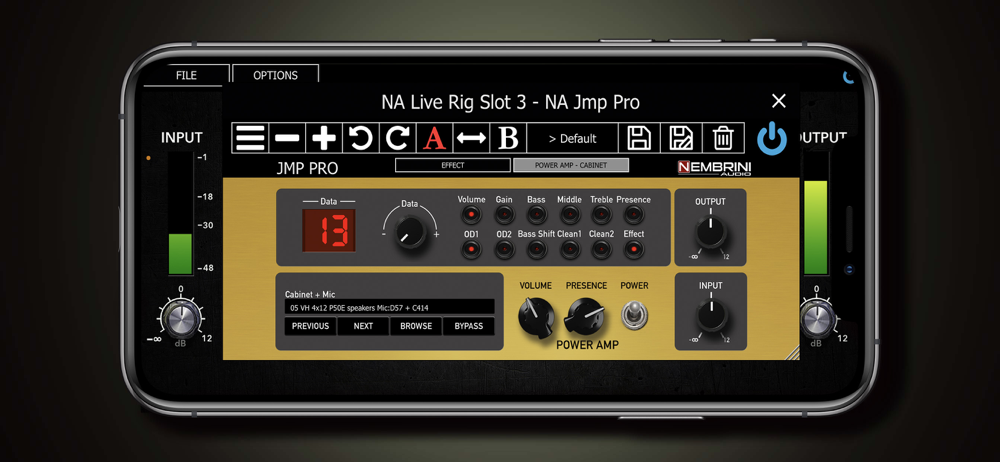
Task: Toggle the Bass Shift button
Action: pos(536,249)
